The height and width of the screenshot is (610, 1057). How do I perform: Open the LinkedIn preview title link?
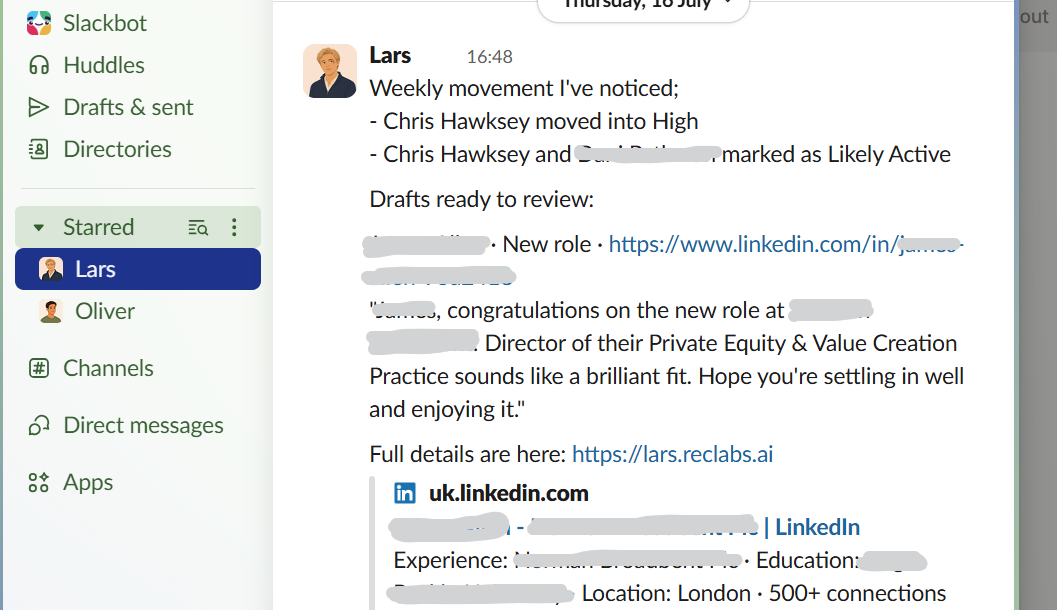pos(624,527)
